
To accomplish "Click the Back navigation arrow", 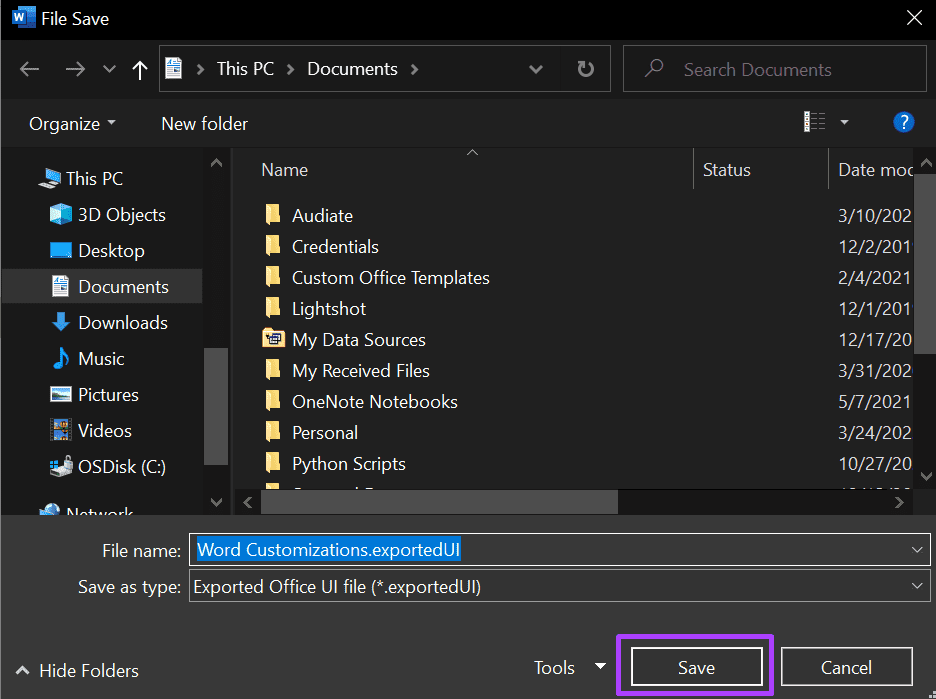I will pos(29,69).
